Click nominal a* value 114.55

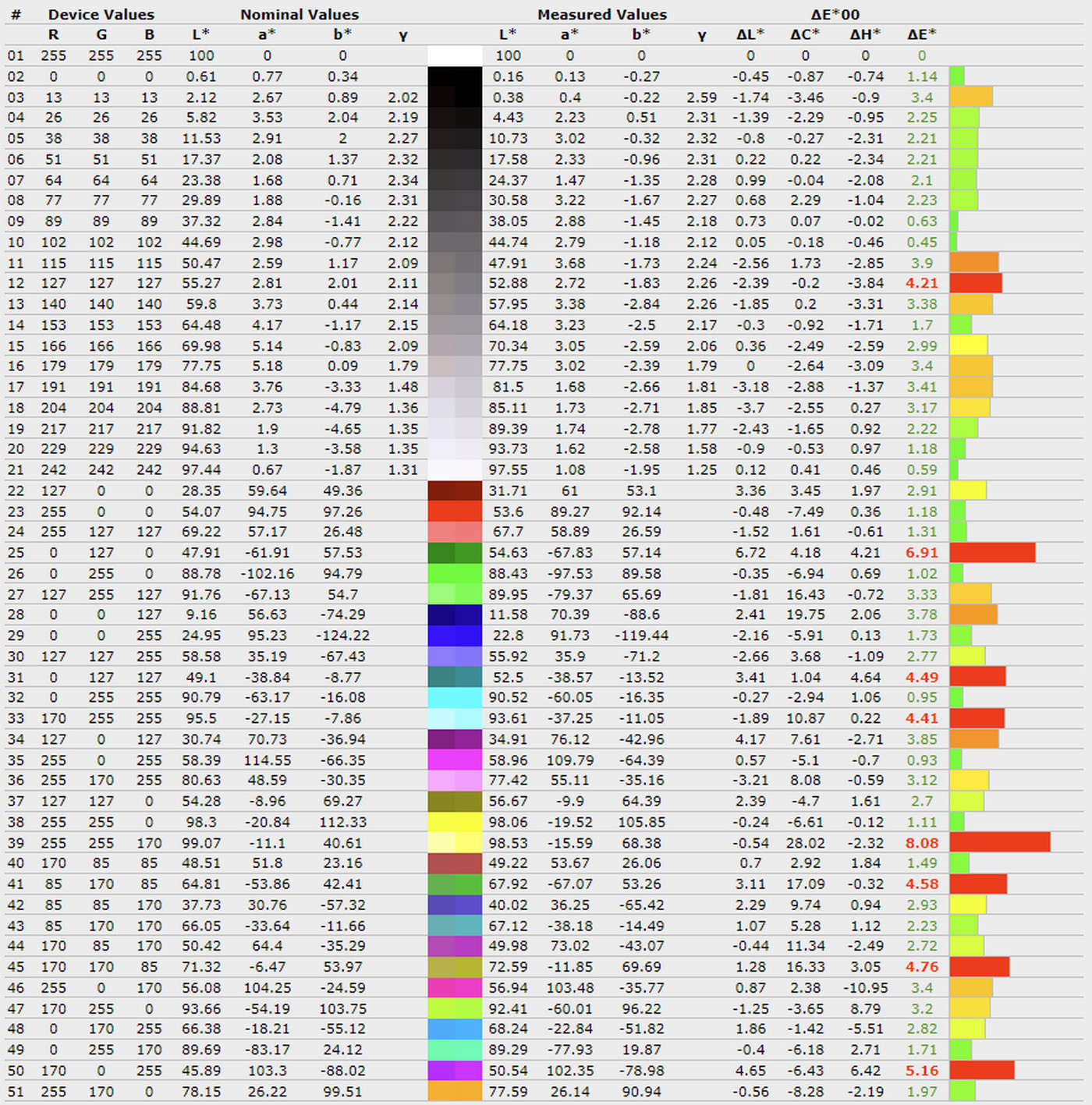tap(268, 760)
